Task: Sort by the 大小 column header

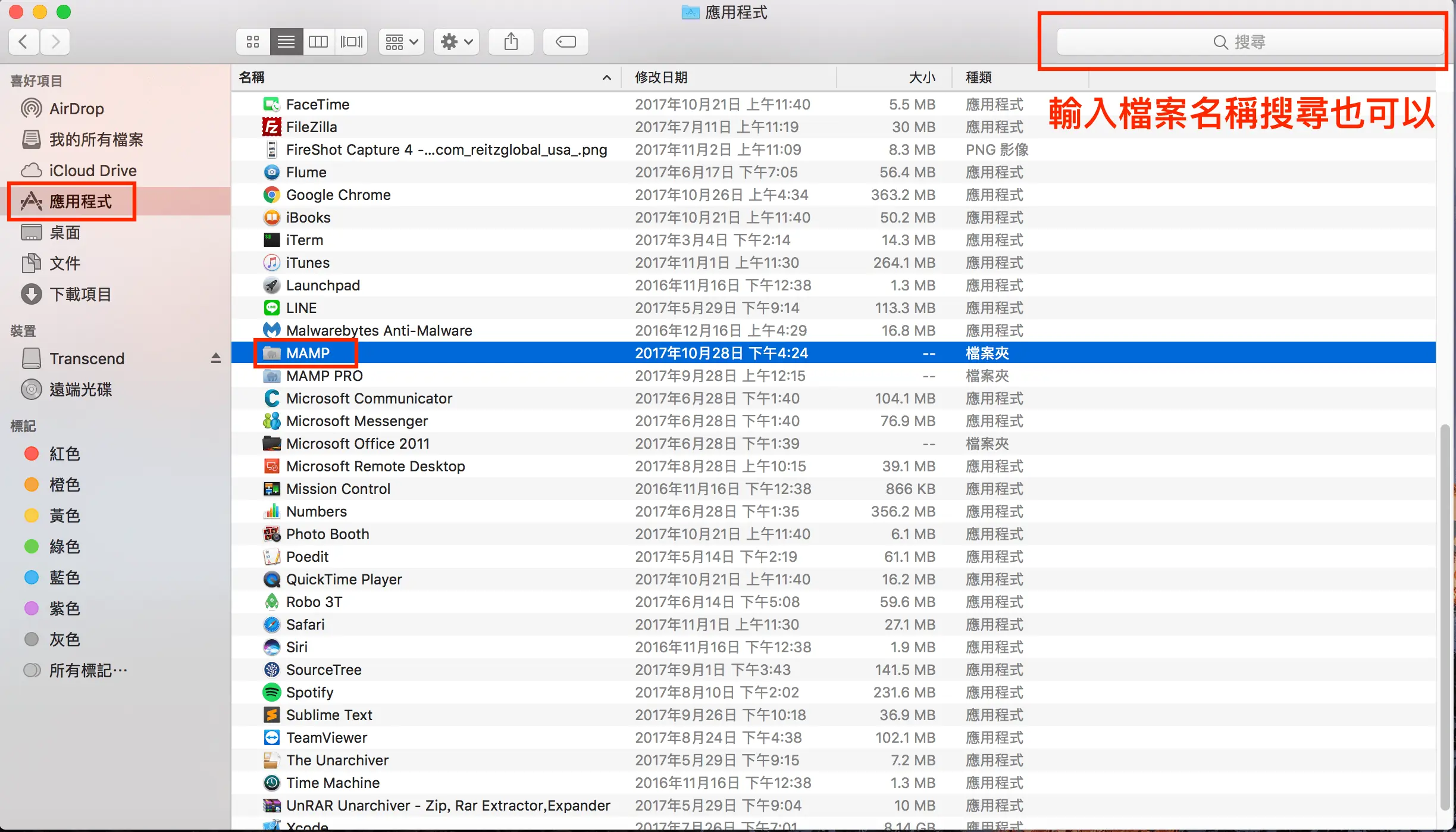Action: click(x=894, y=77)
